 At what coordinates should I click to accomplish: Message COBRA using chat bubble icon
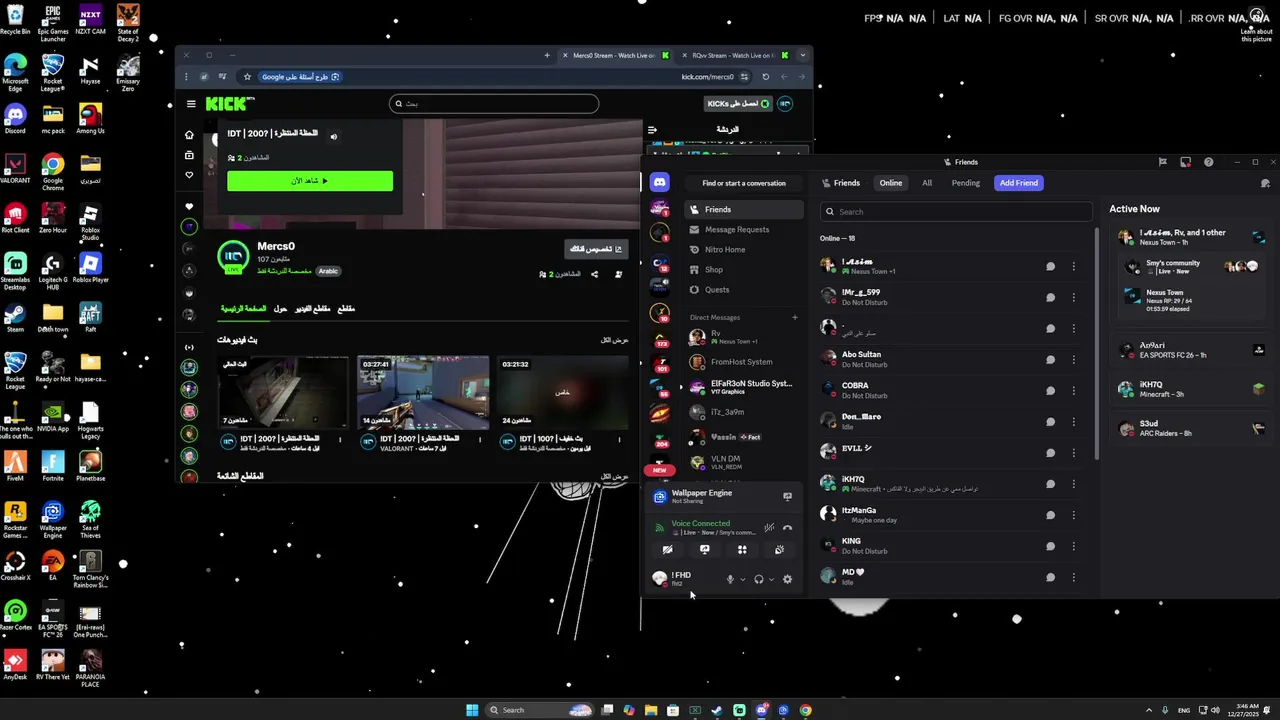[x=1050, y=390]
